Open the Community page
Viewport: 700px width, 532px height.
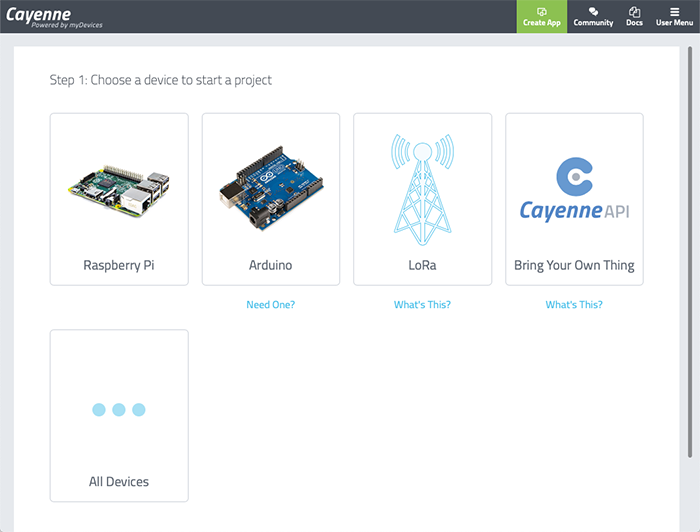point(593,17)
